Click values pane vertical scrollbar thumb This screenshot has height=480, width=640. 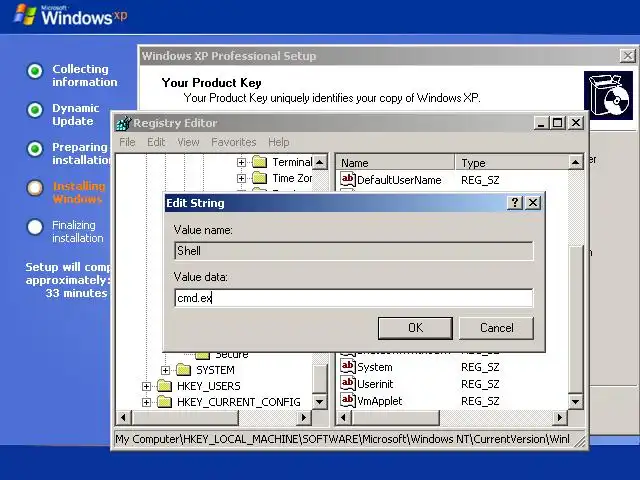576,319
